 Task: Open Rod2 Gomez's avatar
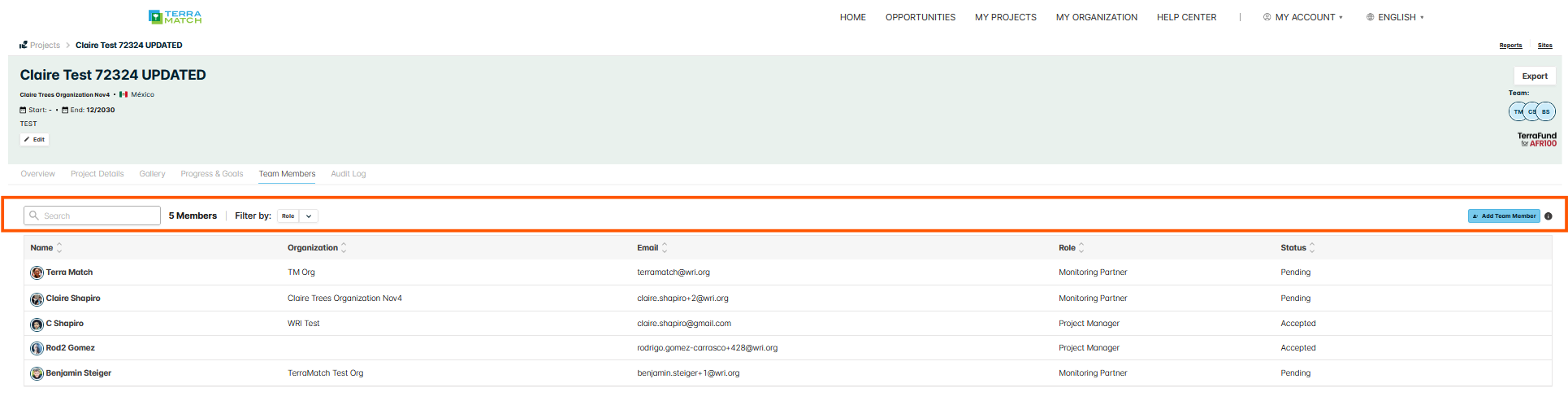(37, 348)
